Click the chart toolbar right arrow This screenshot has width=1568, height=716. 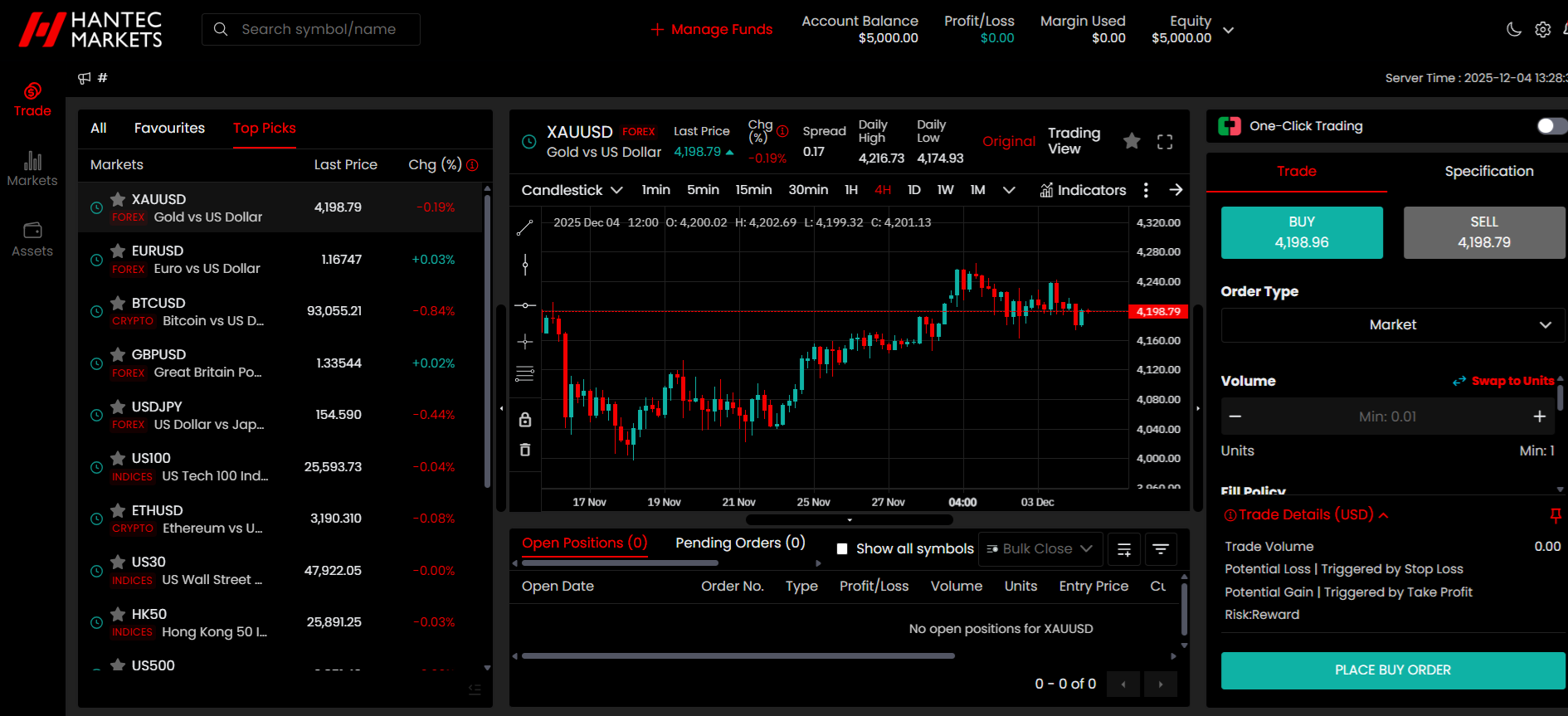click(x=1176, y=190)
